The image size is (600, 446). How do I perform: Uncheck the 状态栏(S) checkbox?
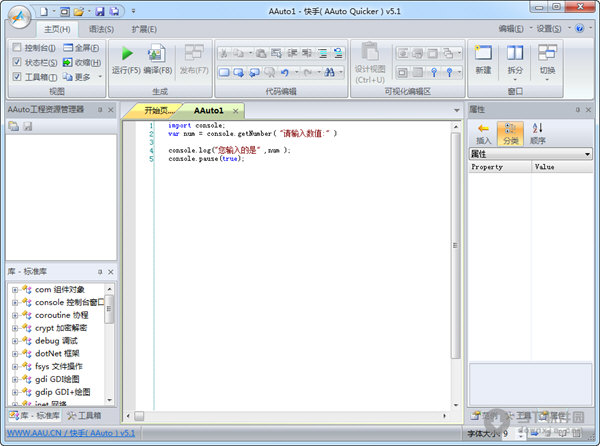[17, 62]
